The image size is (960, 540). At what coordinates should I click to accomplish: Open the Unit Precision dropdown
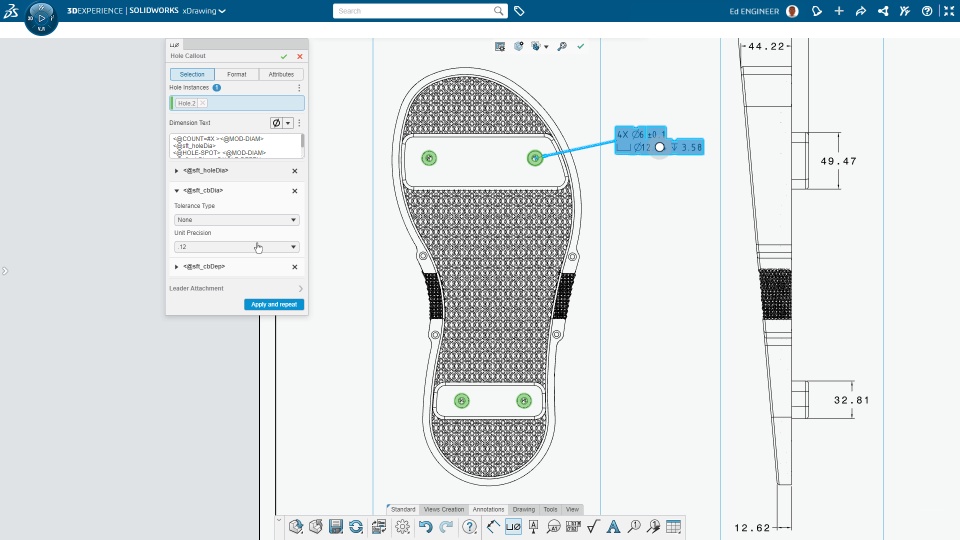click(236, 247)
